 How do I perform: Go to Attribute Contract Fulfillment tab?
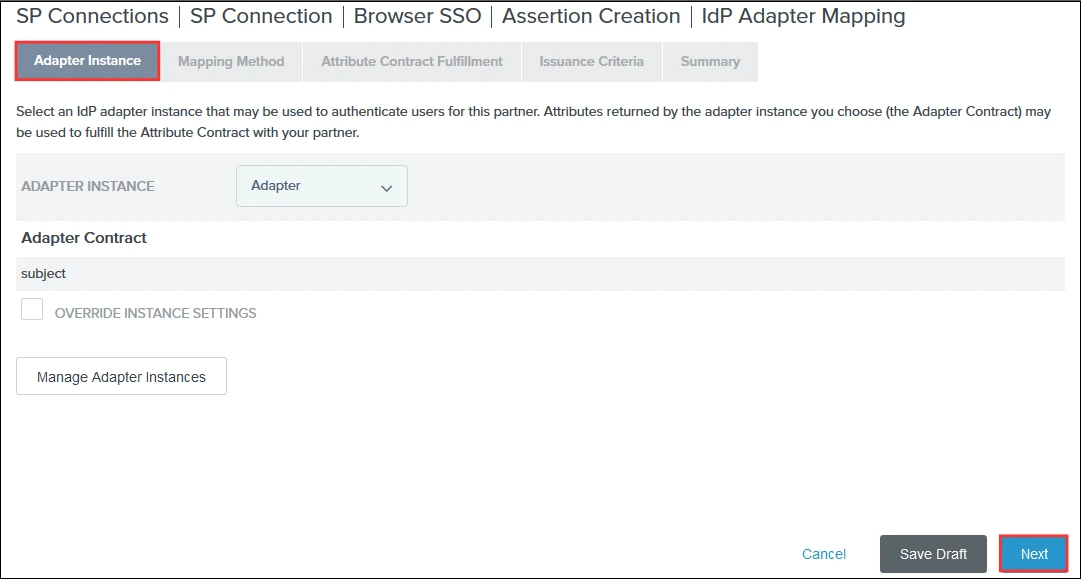pyautogui.click(x=412, y=62)
